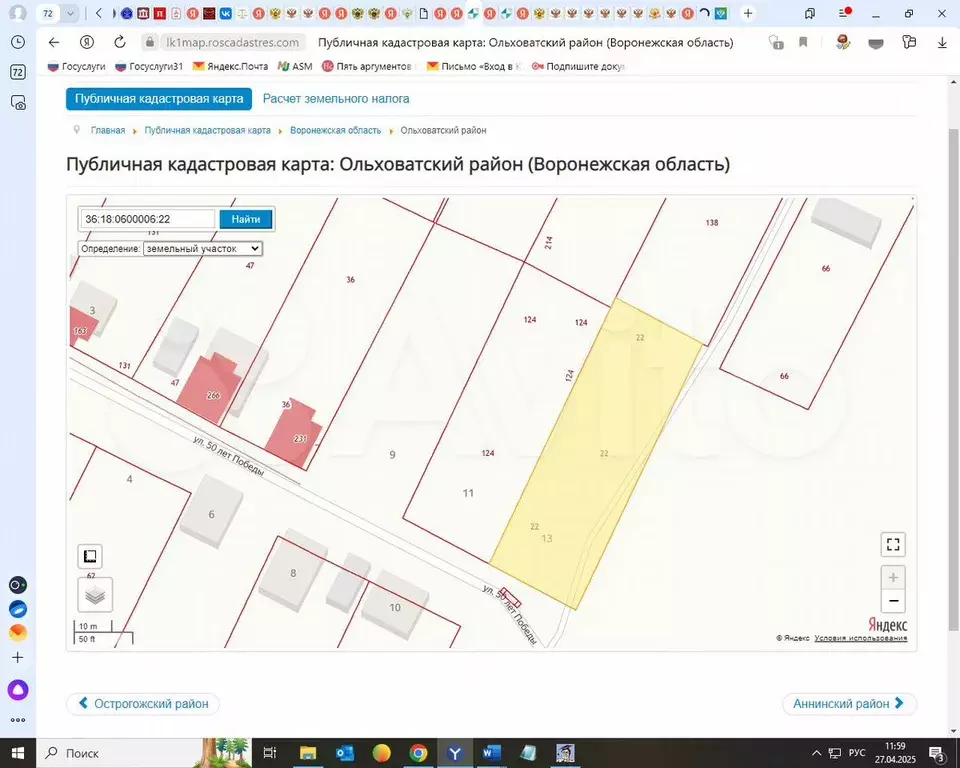Viewport: 960px width, 768px height.
Task: Open the map layers selector
Action: [x=95, y=595]
